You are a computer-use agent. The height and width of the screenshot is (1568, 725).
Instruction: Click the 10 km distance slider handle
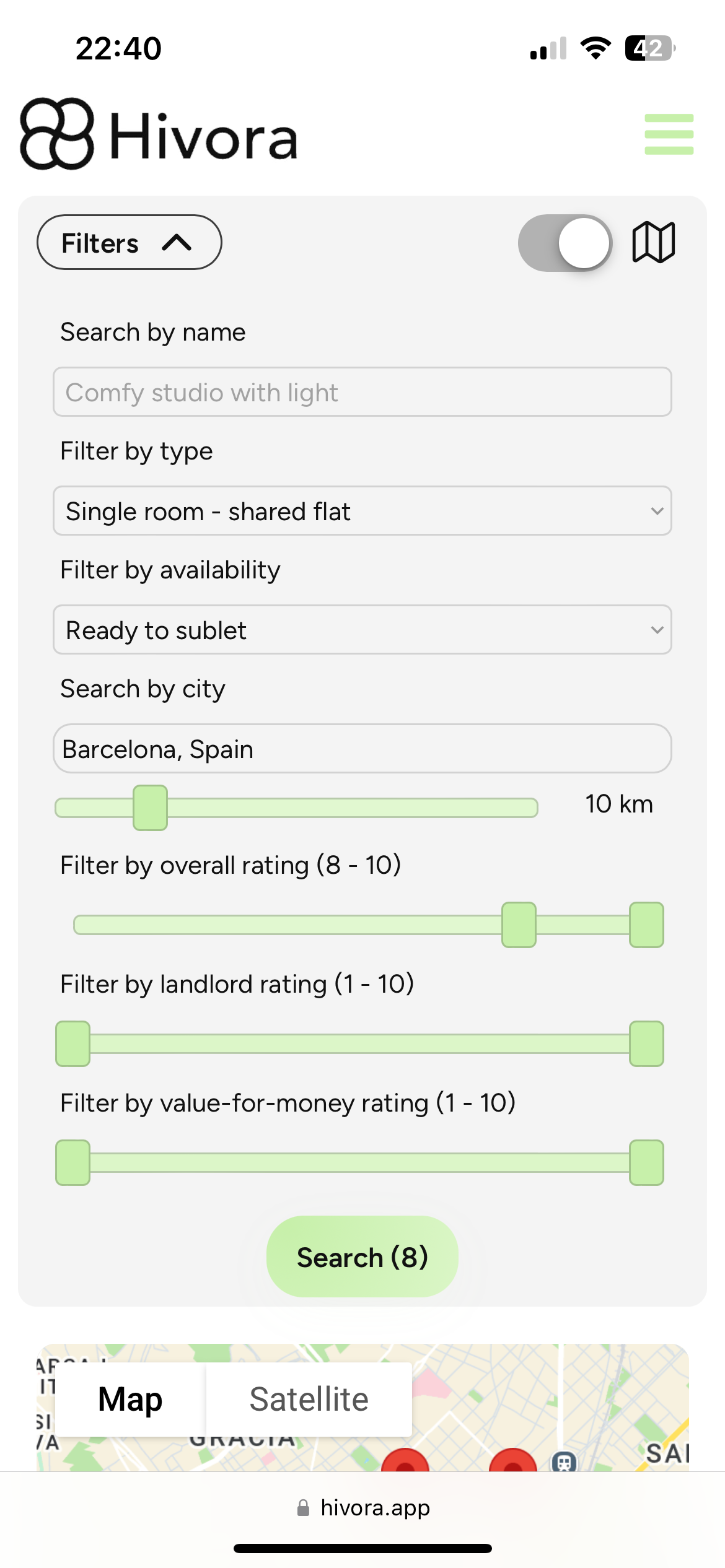pyautogui.click(x=151, y=808)
